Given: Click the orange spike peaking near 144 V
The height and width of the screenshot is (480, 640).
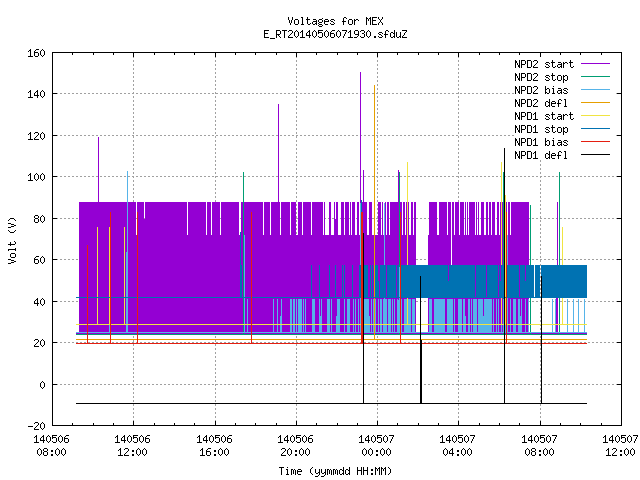Looking at the screenshot, I should click(374, 212).
